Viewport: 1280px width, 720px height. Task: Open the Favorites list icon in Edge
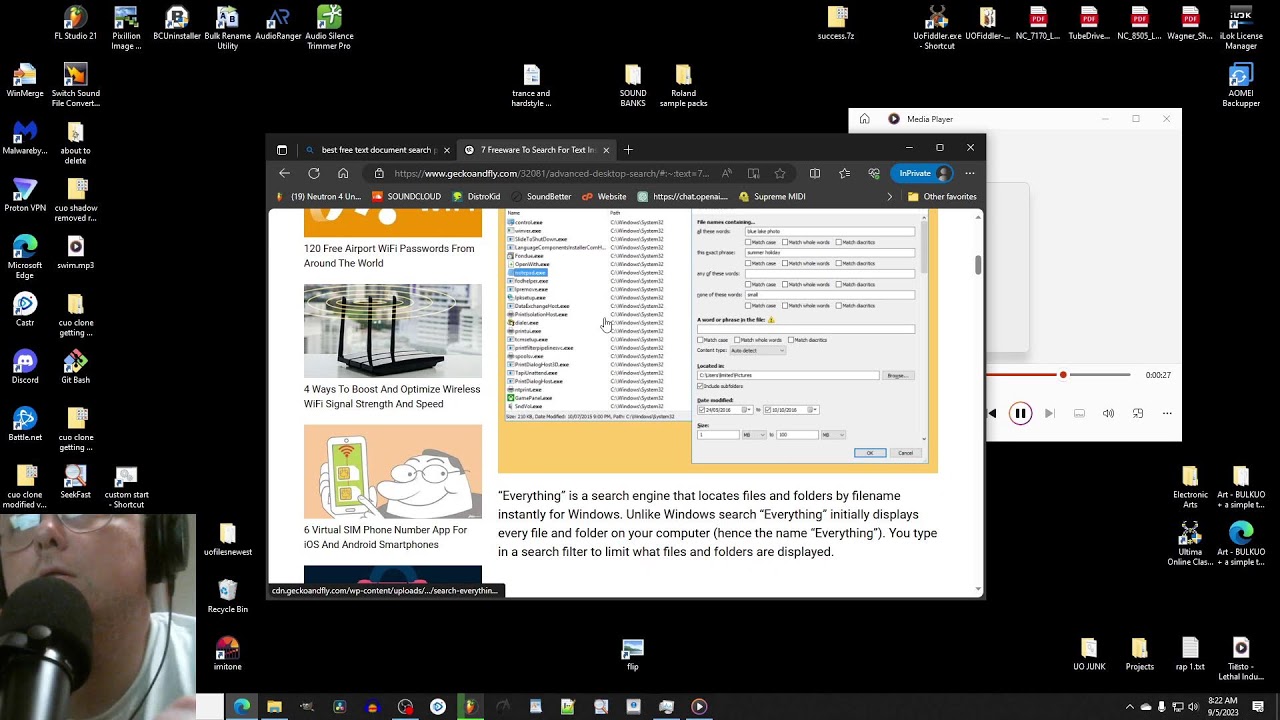click(845, 173)
